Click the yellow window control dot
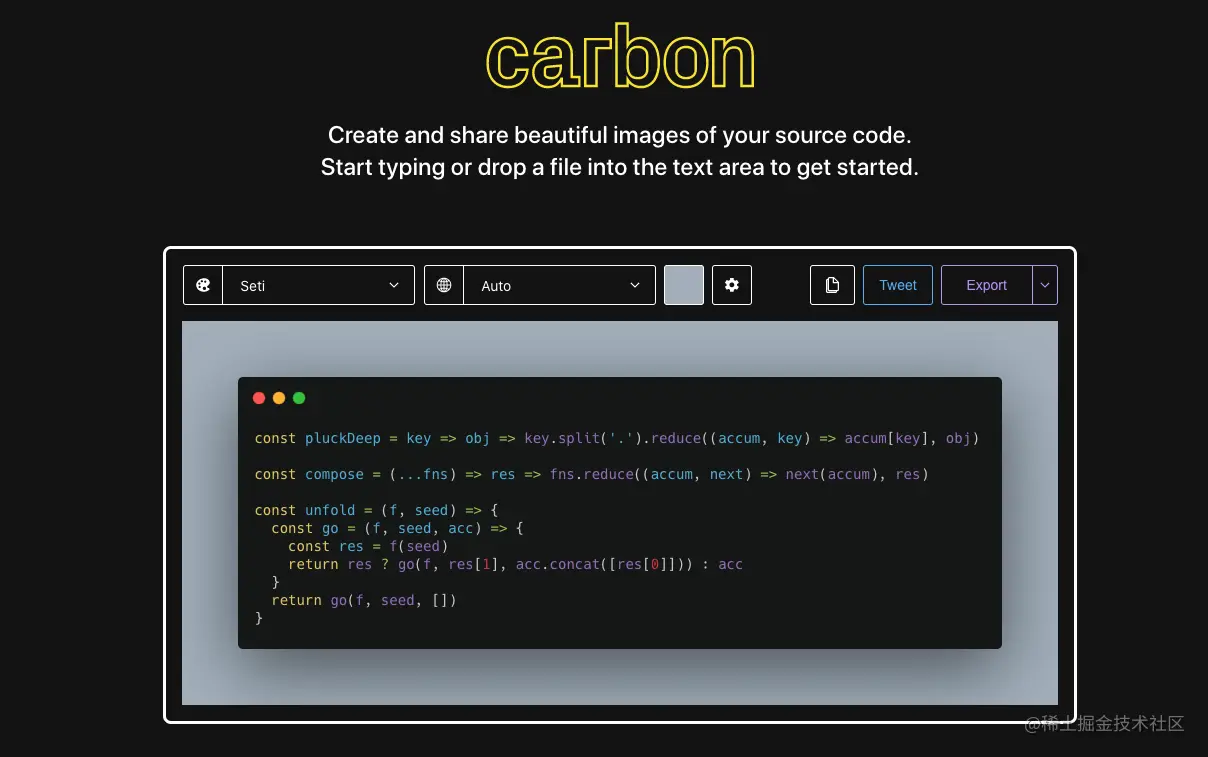1208x757 pixels. [x=279, y=398]
